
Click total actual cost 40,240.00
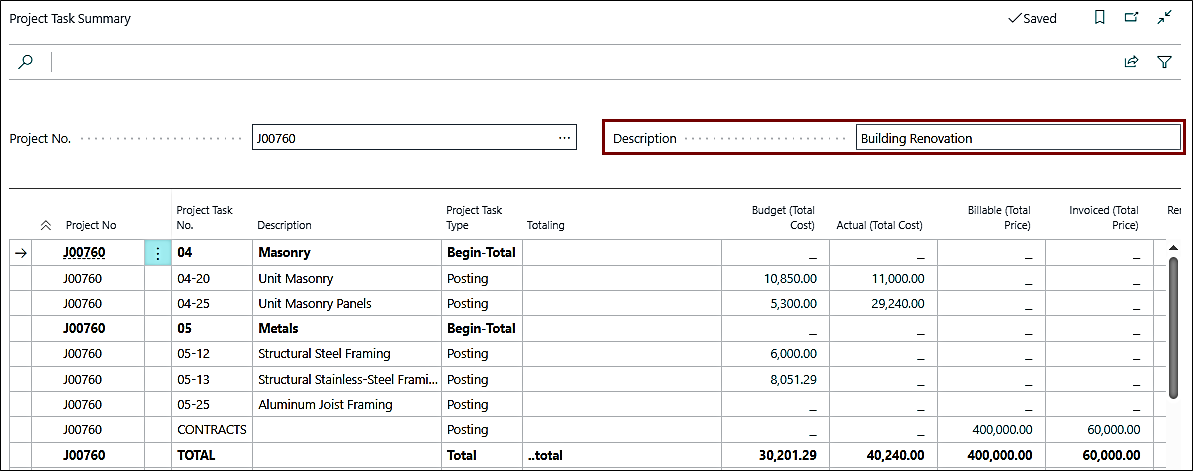pos(896,455)
